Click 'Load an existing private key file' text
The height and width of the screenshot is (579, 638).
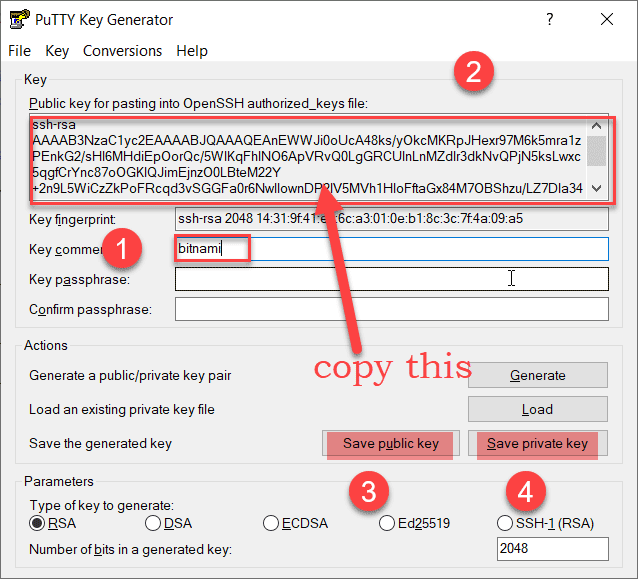(x=122, y=409)
